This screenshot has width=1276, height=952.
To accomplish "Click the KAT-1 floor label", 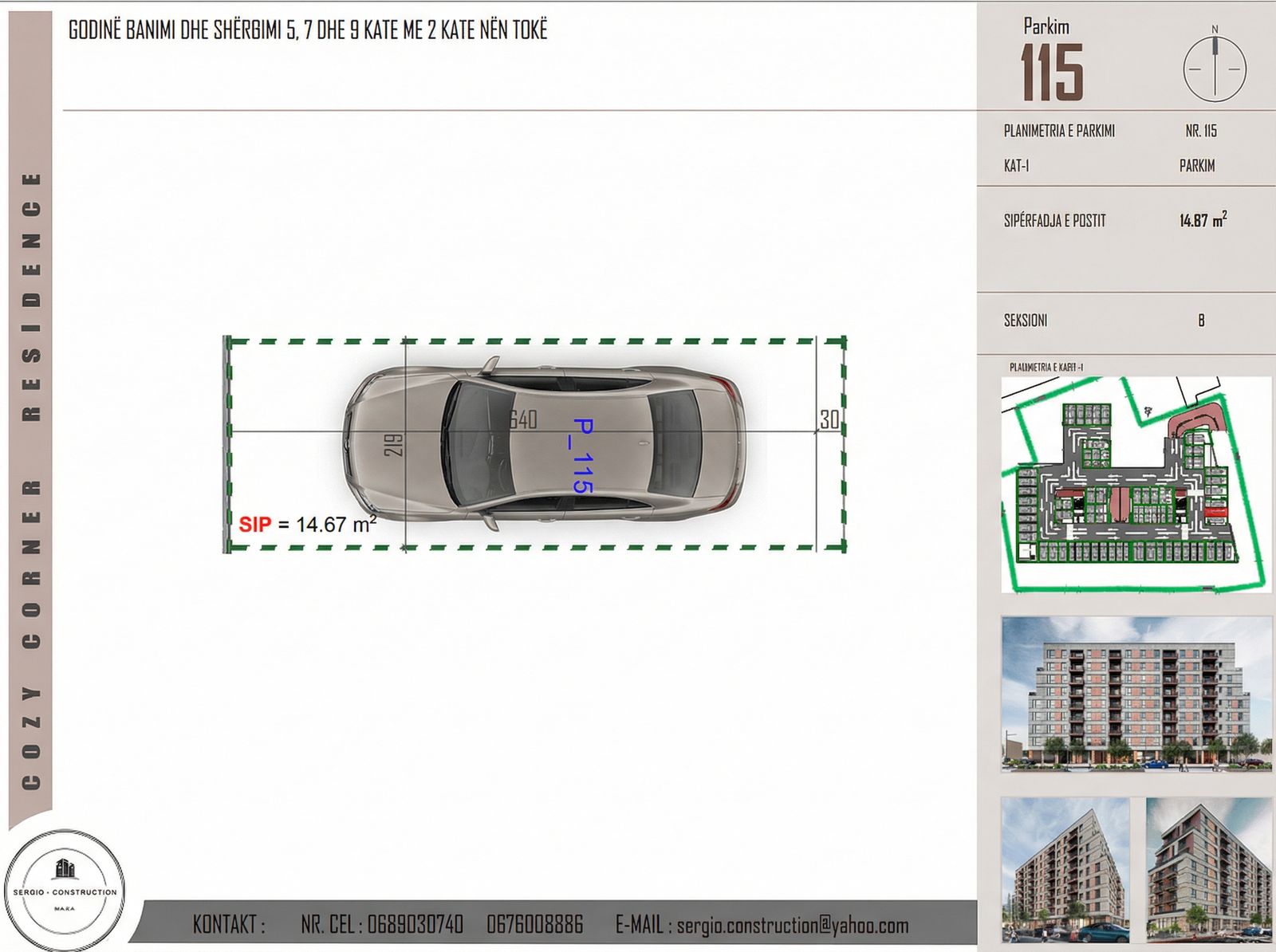I will pyautogui.click(x=1016, y=166).
